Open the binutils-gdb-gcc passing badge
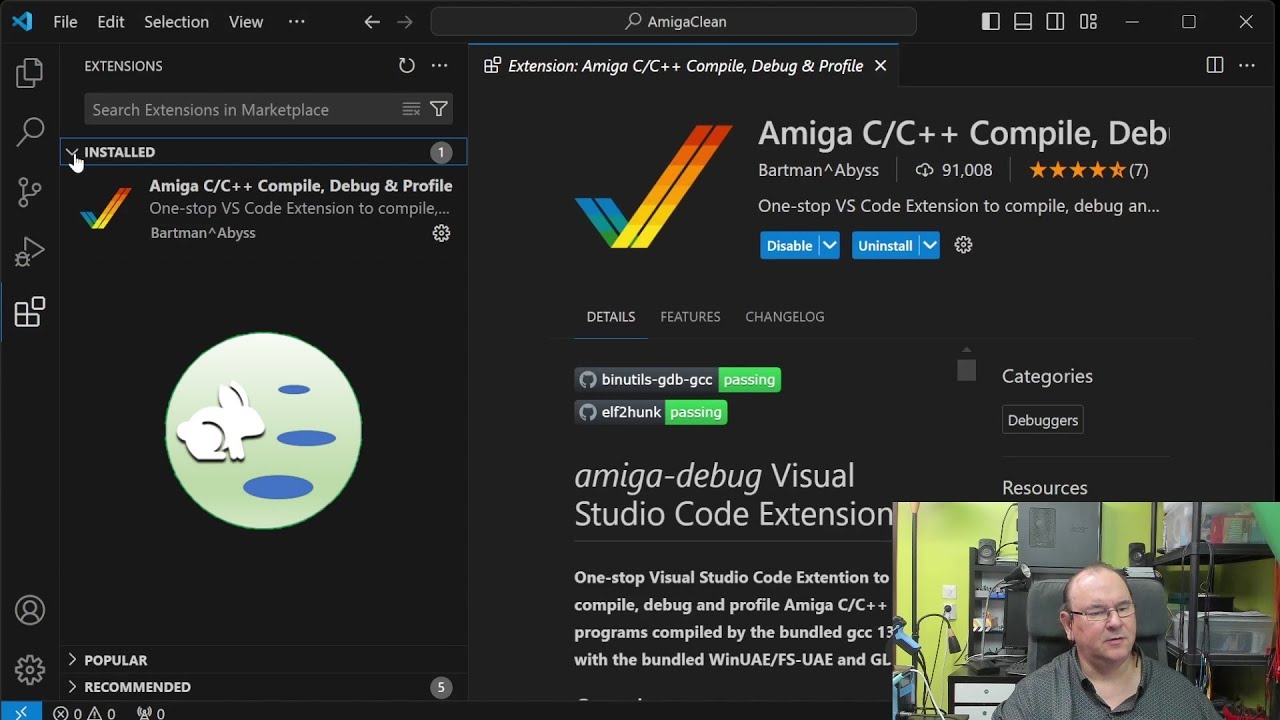Image resolution: width=1280 pixels, height=720 pixels. point(677,379)
